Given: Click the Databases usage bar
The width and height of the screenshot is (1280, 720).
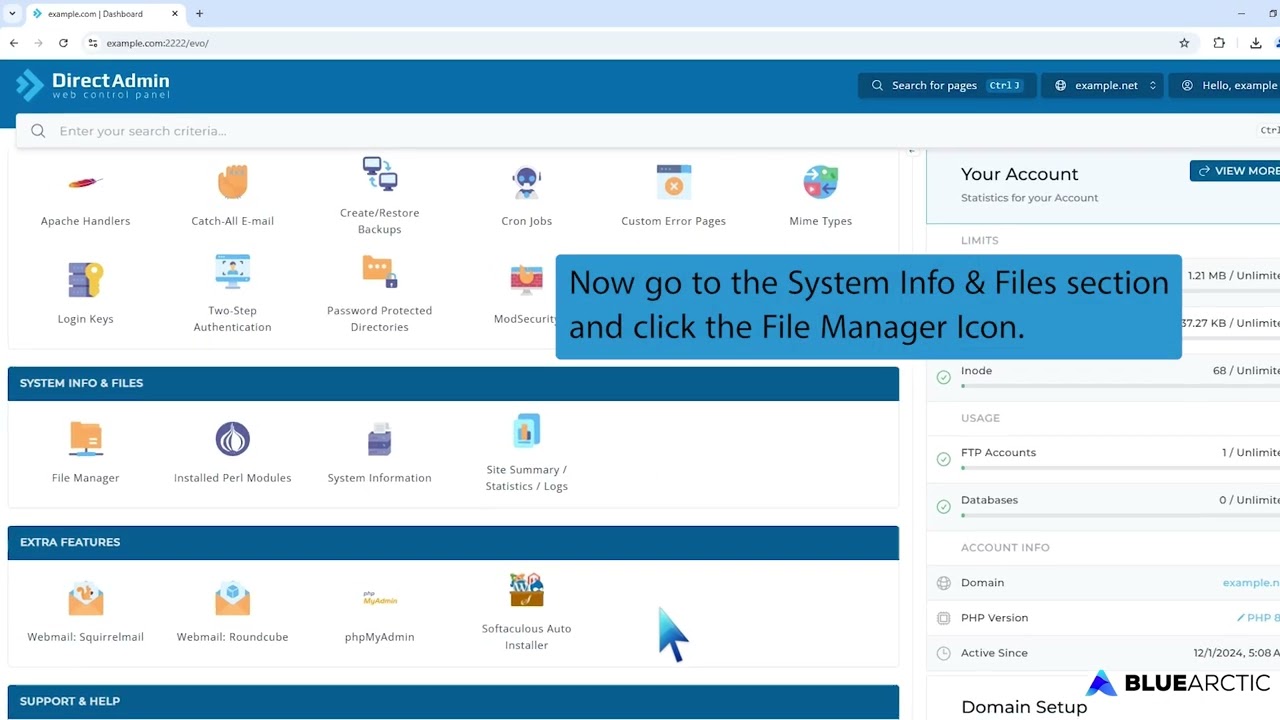Looking at the screenshot, I should click(x=1120, y=515).
